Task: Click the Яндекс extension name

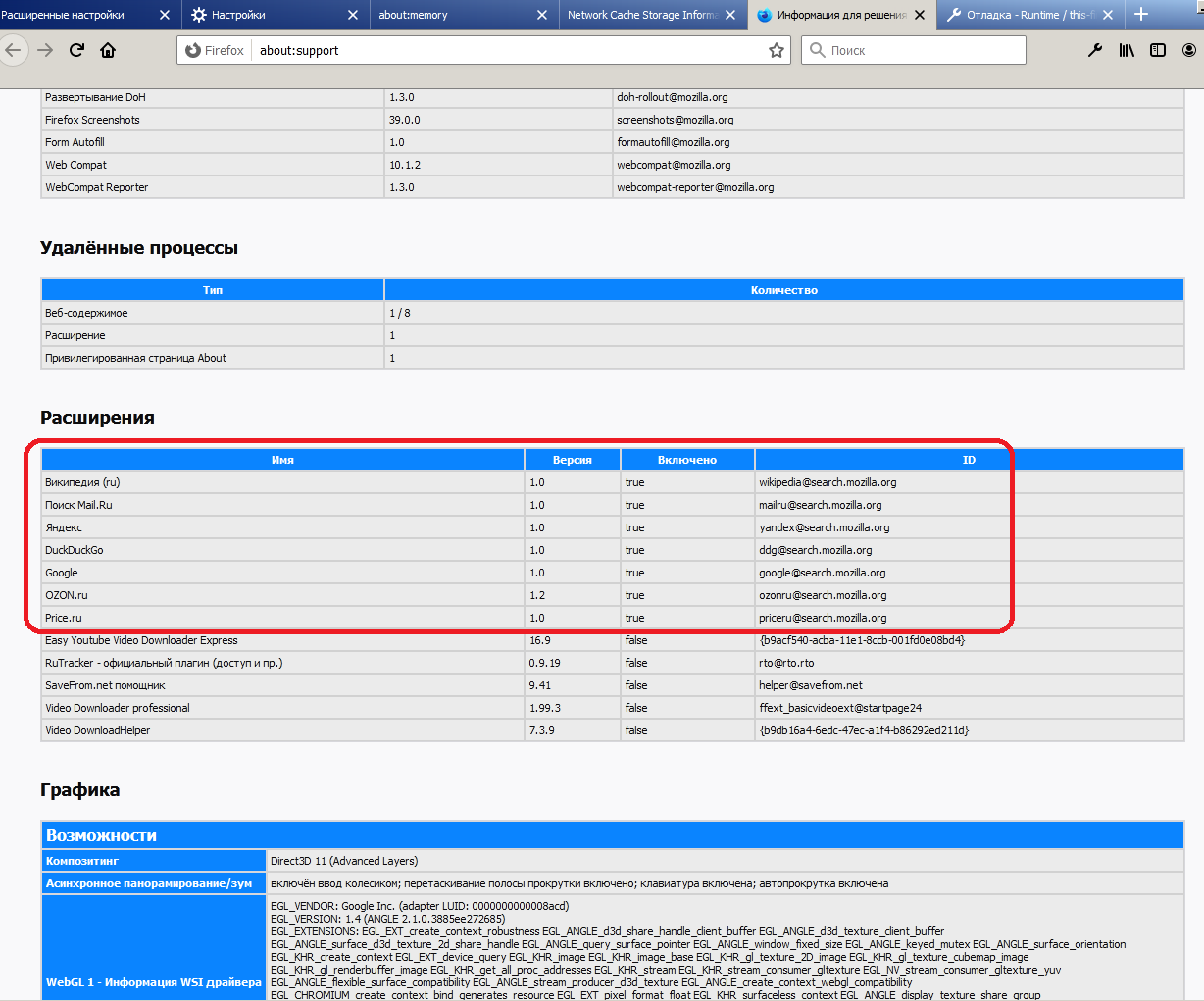Action: tap(64, 527)
